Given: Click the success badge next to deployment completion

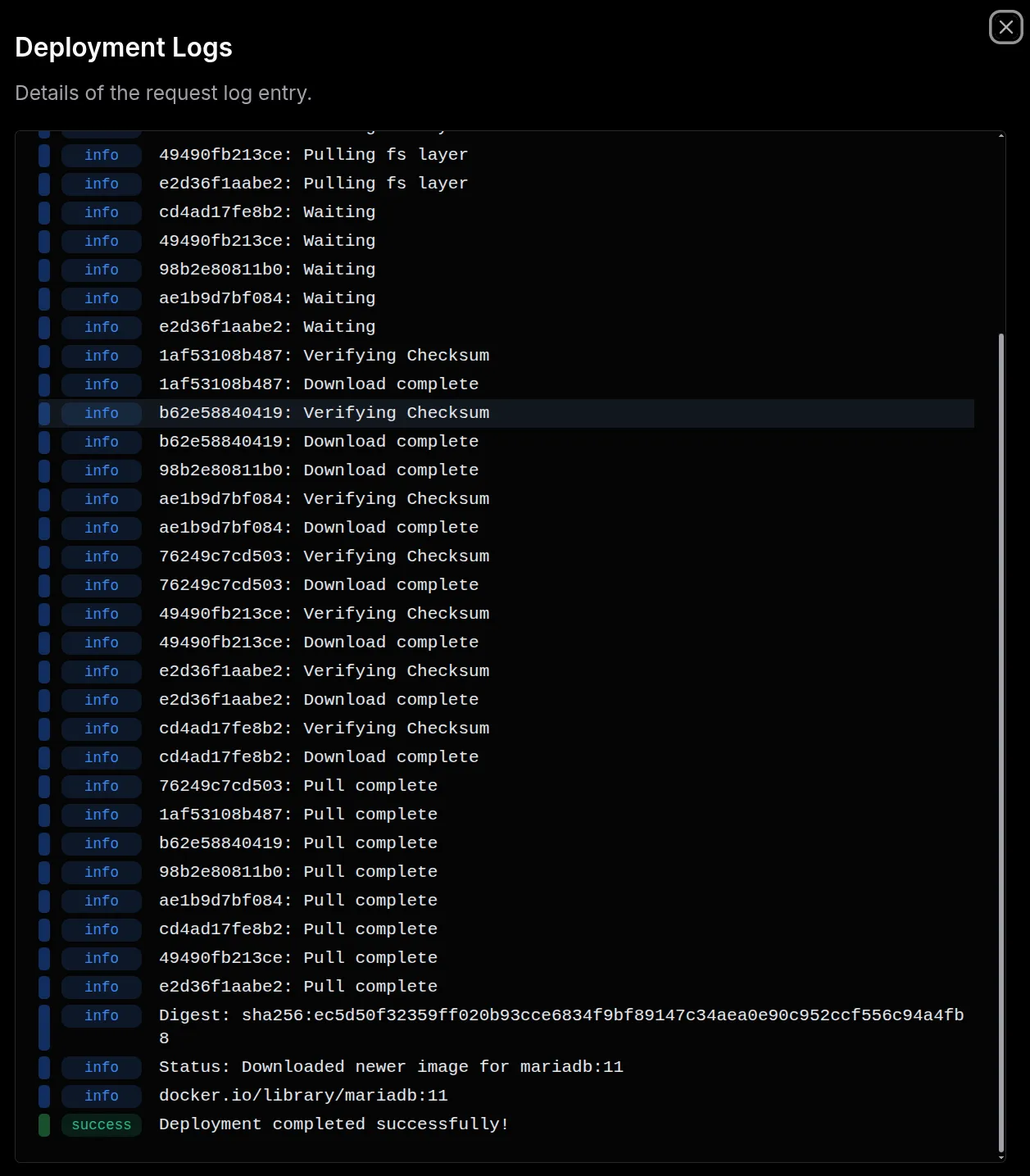Looking at the screenshot, I should click(101, 1124).
